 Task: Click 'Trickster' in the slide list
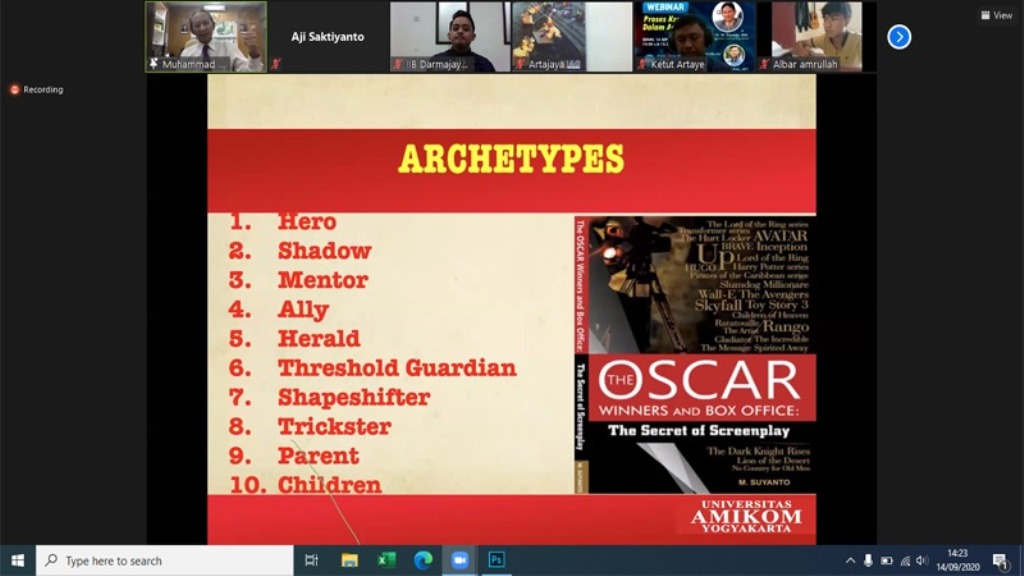334,426
